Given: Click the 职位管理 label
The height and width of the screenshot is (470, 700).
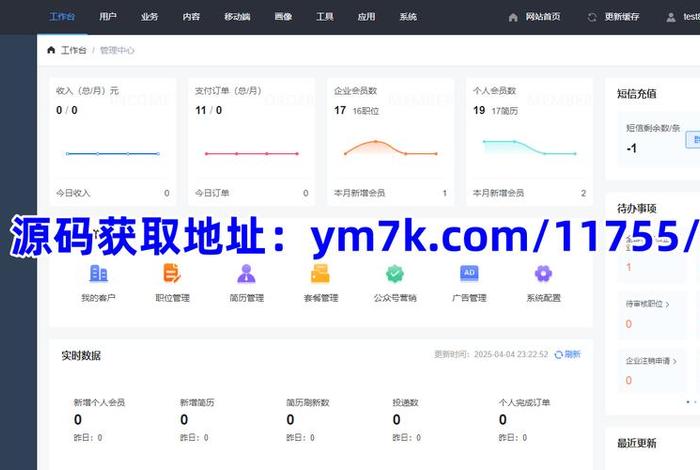Looking at the screenshot, I should pyautogui.click(x=172, y=298).
